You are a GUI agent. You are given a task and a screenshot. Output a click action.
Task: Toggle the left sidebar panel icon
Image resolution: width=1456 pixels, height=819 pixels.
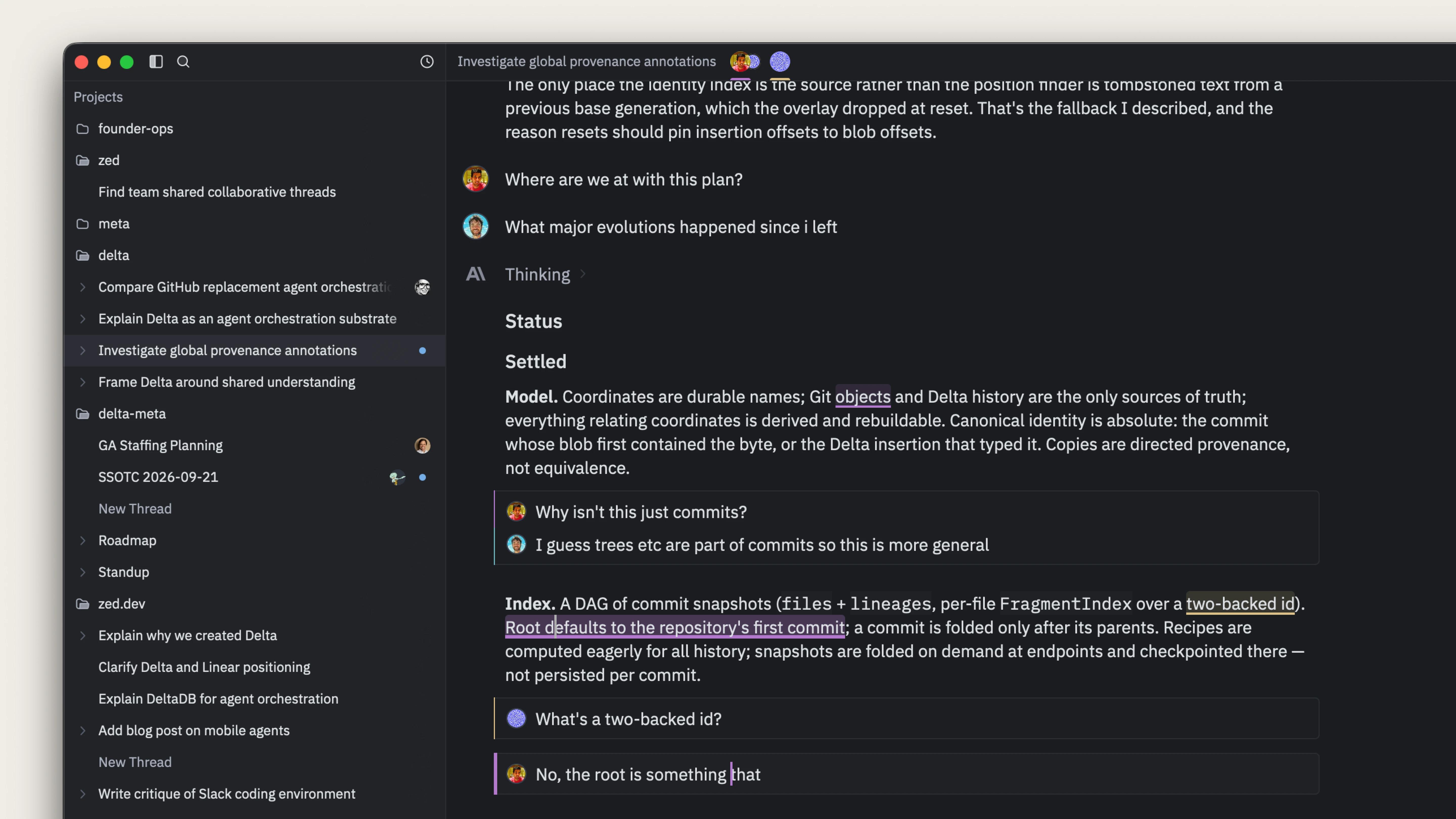click(x=156, y=62)
